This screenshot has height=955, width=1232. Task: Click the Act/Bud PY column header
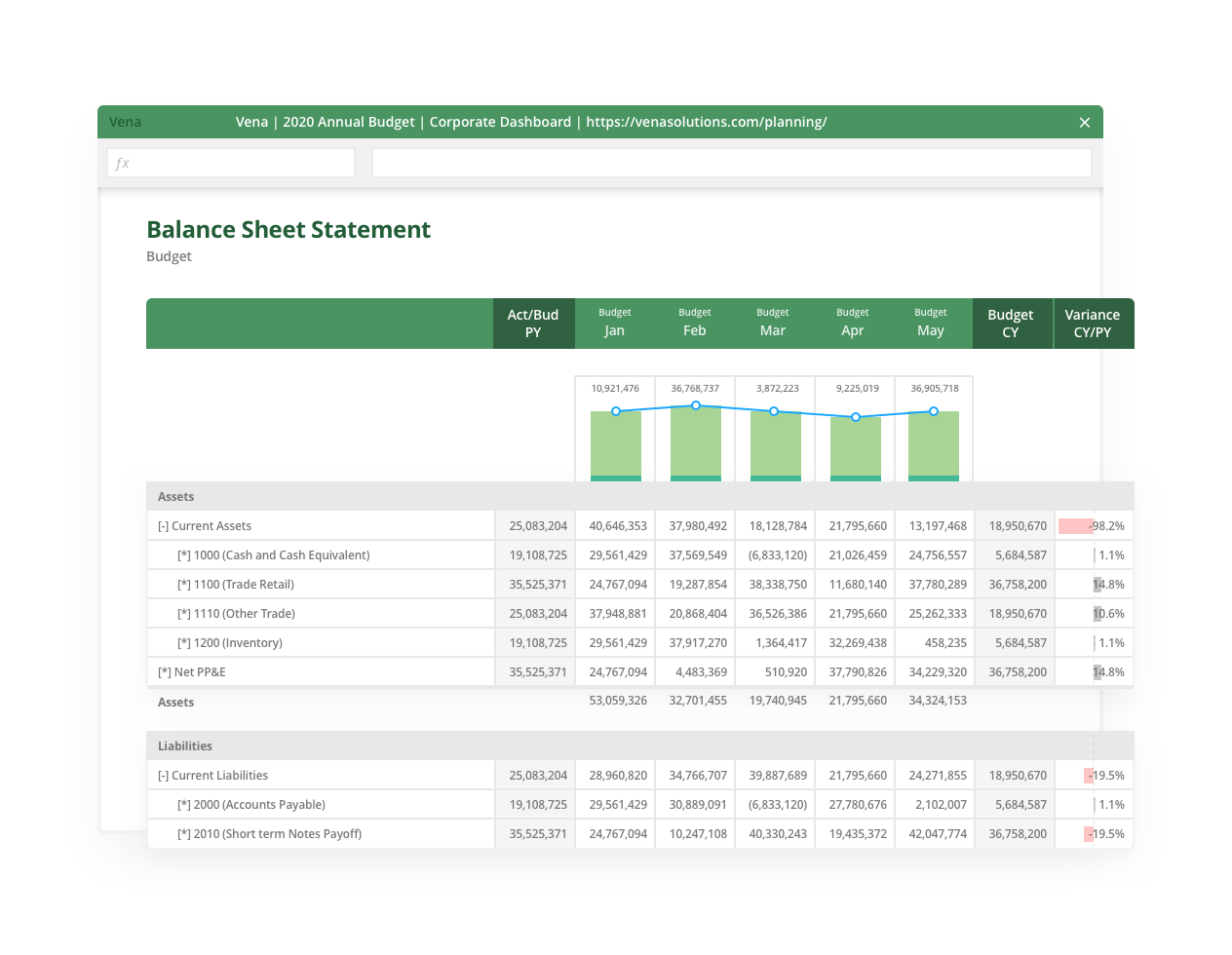[533, 323]
